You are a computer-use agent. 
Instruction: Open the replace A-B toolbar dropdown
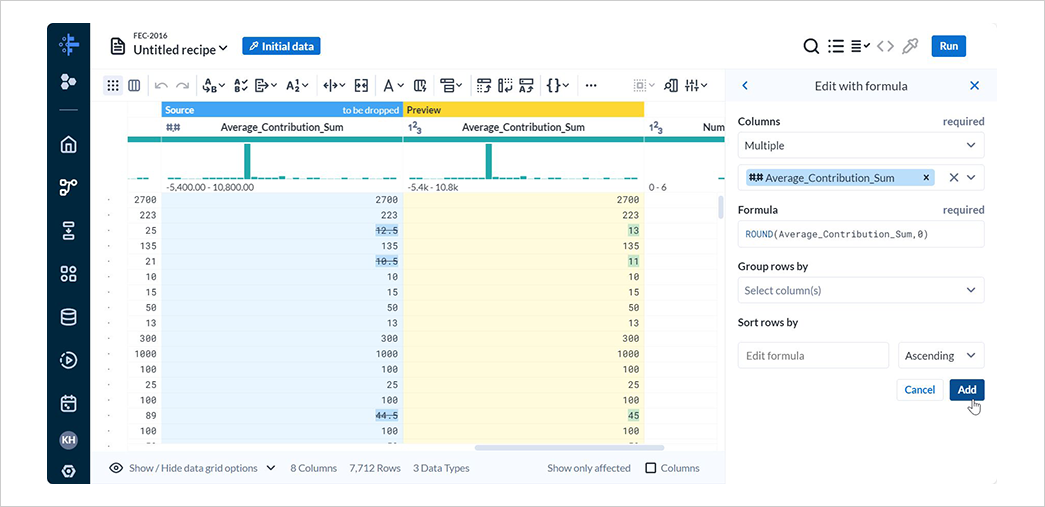coord(213,85)
